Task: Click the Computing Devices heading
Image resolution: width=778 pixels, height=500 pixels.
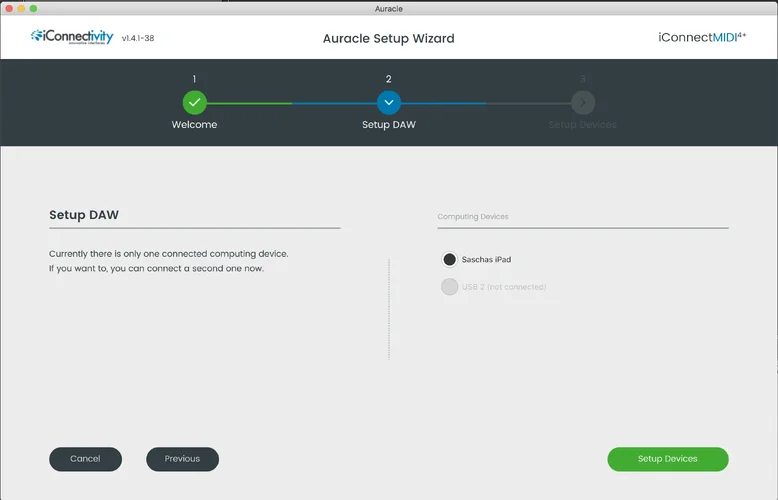Action: [473, 216]
